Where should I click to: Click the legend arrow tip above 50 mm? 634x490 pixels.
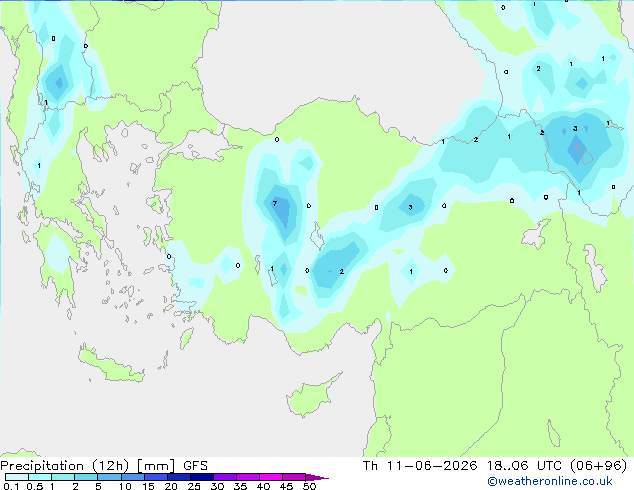(x=317, y=477)
